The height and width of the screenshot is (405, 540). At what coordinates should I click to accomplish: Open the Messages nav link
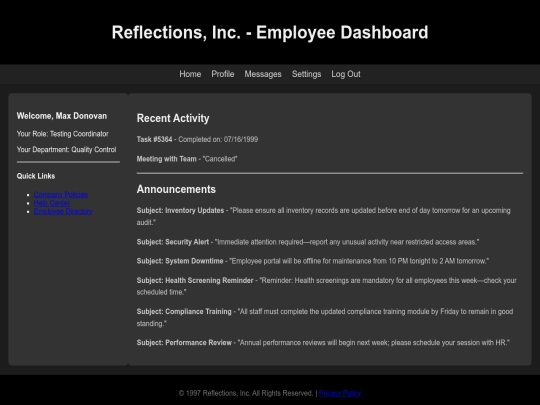click(263, 74)
